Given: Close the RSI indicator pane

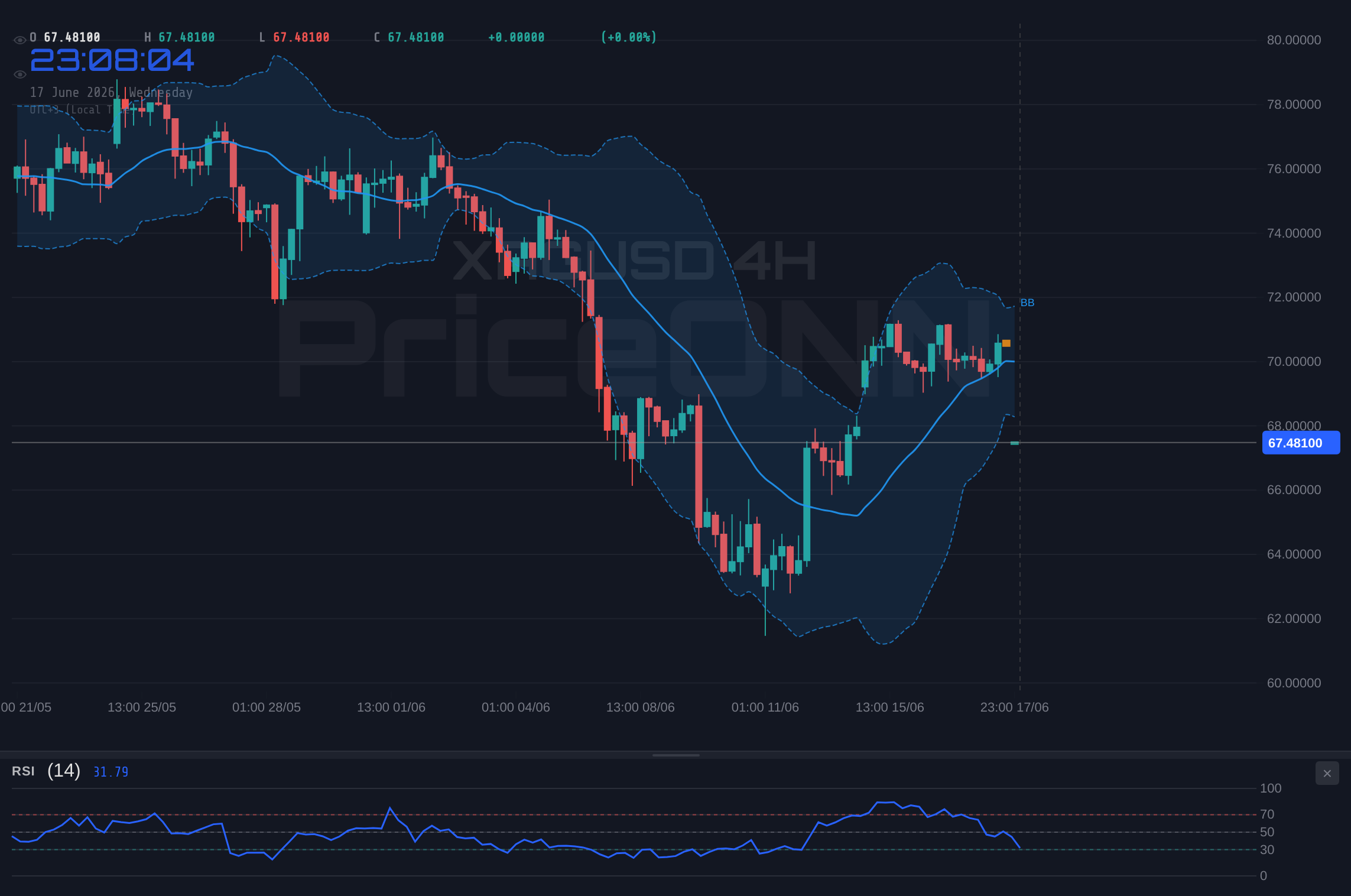Looking at the screenshot, I should click(1327, 773).
